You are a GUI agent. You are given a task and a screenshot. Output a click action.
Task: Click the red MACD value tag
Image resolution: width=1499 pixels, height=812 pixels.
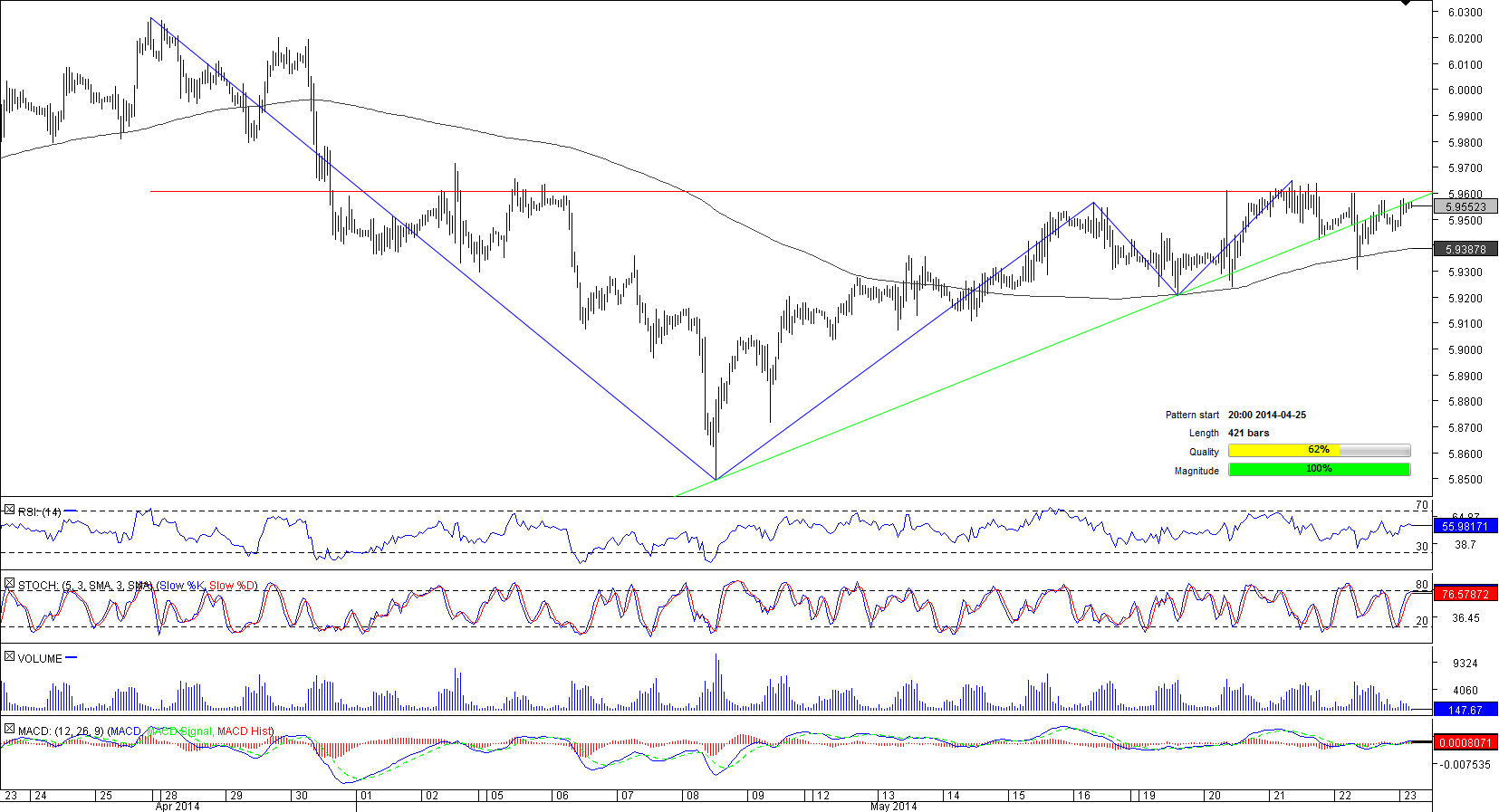(x=1465, y=743)
